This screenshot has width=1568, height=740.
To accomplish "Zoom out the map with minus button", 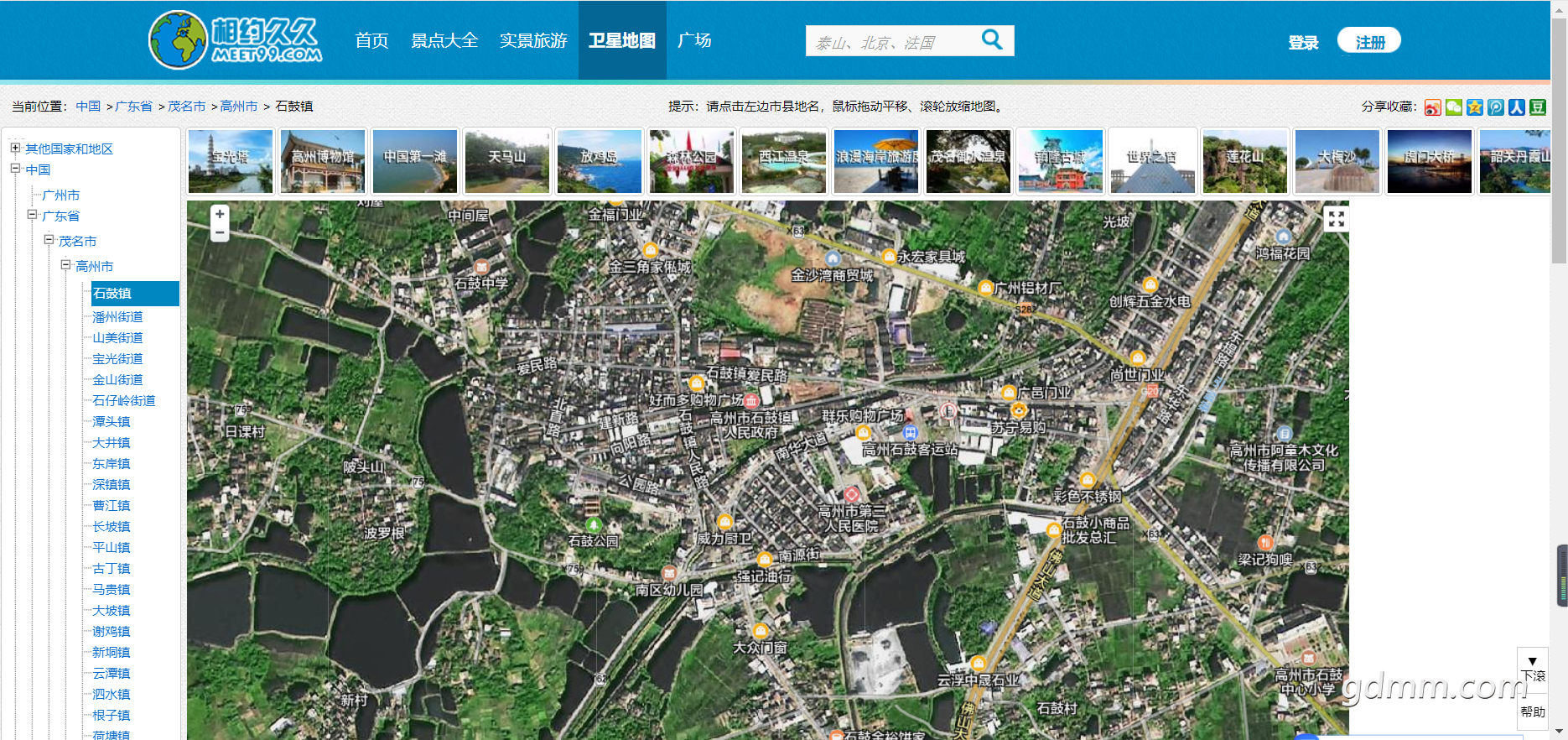I will 220,232.
